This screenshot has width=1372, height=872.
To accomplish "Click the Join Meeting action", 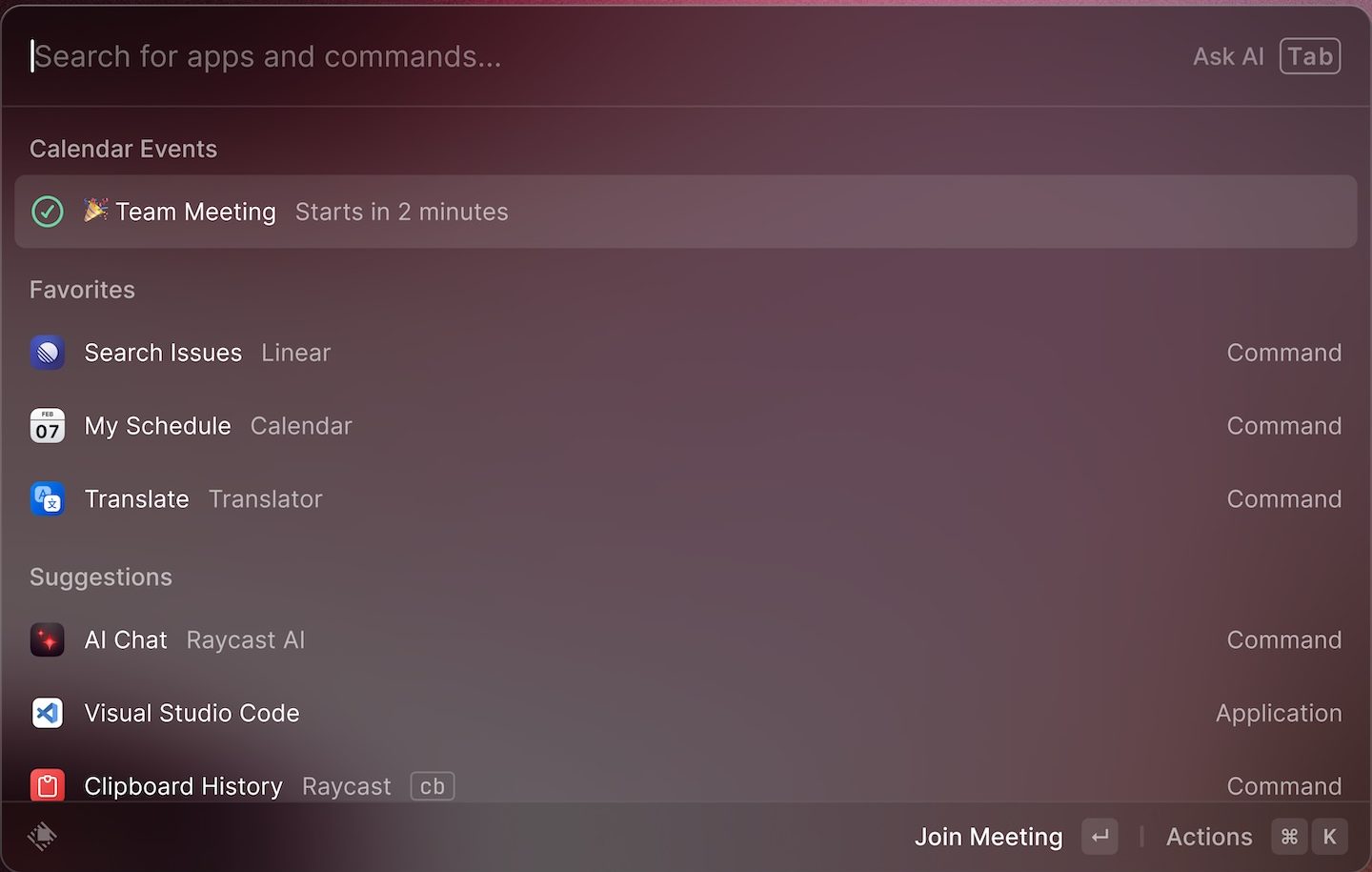I will [989, 837].
